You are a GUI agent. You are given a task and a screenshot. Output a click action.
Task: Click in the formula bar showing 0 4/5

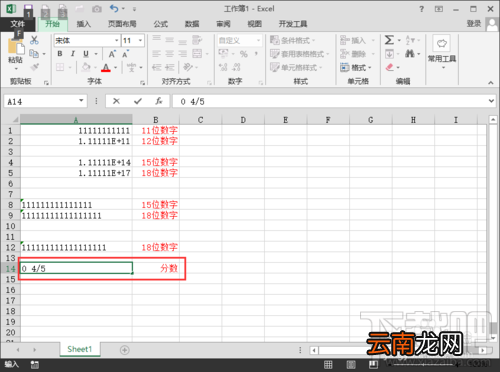tap(330, 101)
